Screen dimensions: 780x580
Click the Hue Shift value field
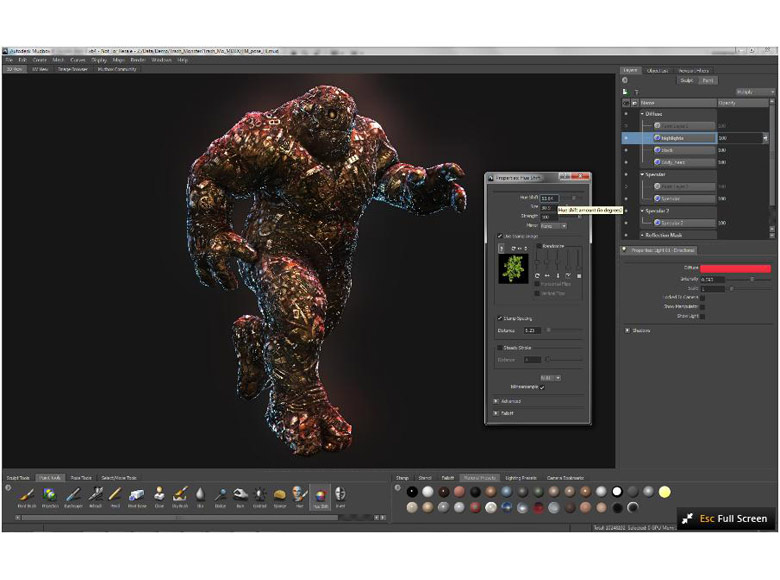pos(548,198)
